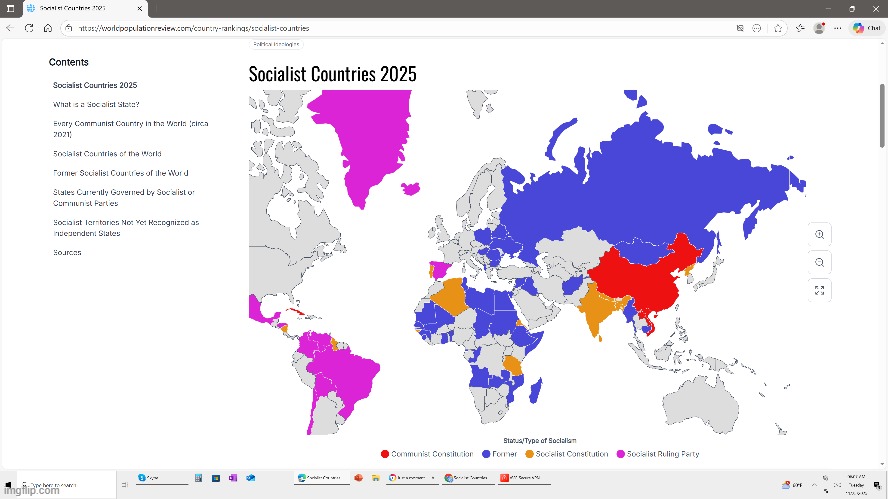This screenshot has width=888, height=499.
Task: Click the map zoom out button
Action: [x=819, y=262]
